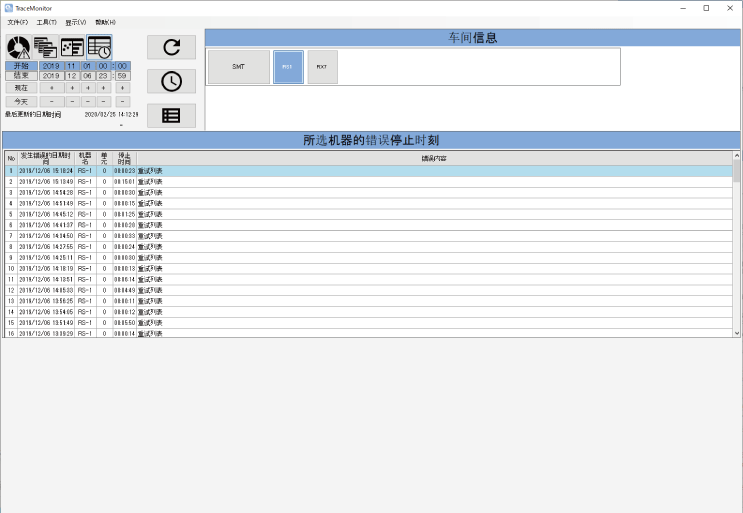Click the 今天 button
The height and width of the screenshot is (513, 743).
point(20,101)
